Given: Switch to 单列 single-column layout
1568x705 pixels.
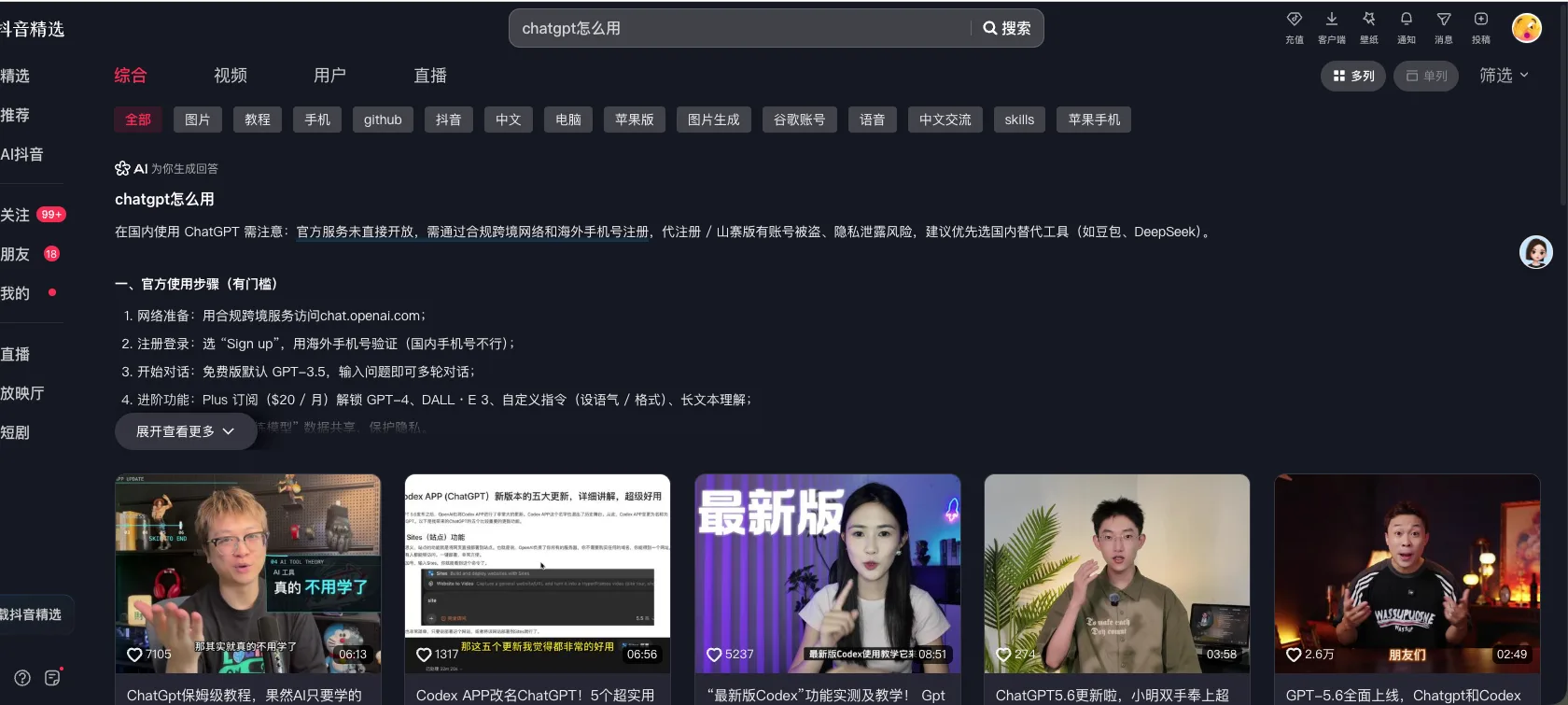Looking at the screenshot, I should click(x=1426, y=76).
